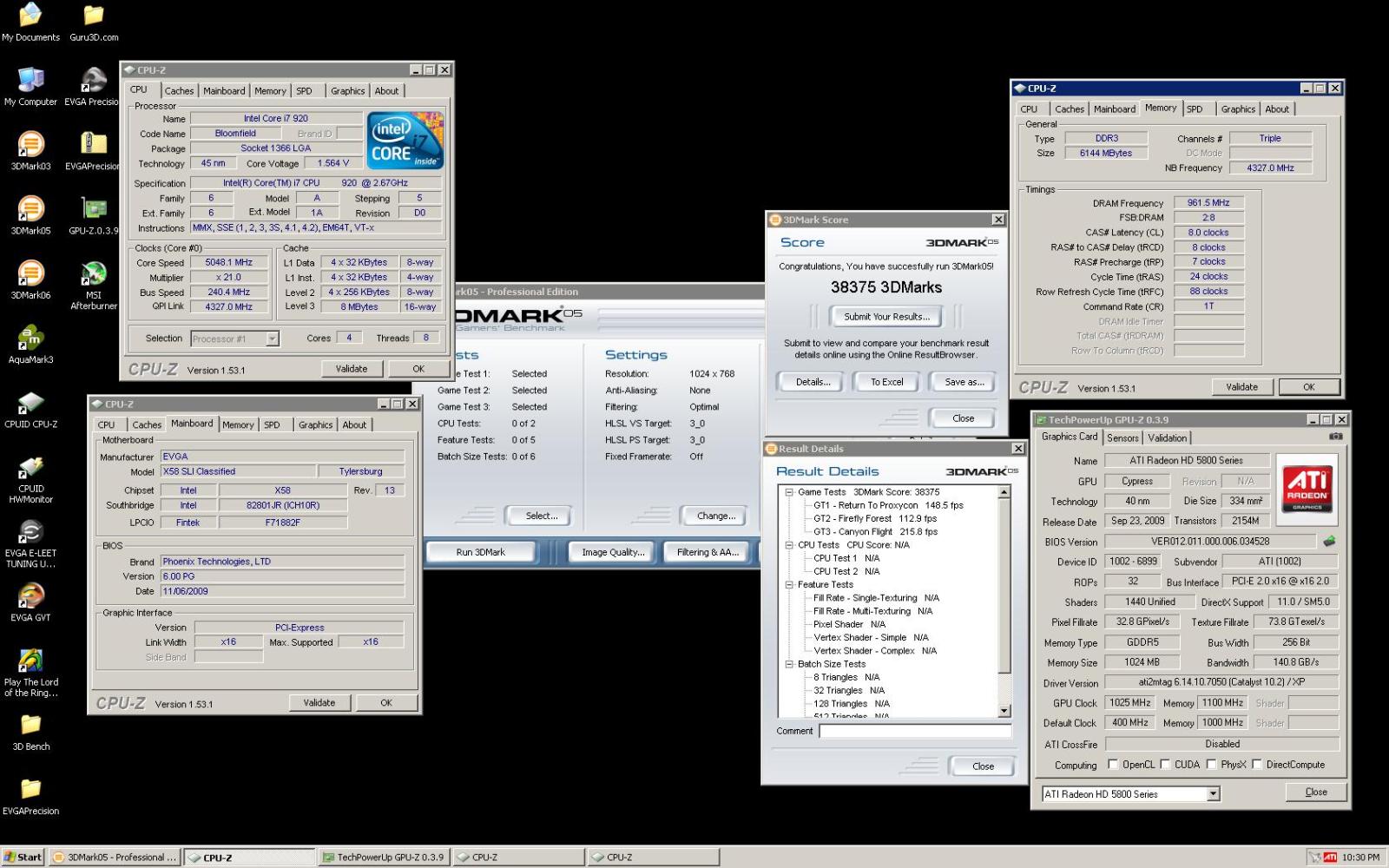Click the ATI Radeon logo in GPU-Z
The width and height of the screenshot is (1389, 868).
tap(1307, 489)
